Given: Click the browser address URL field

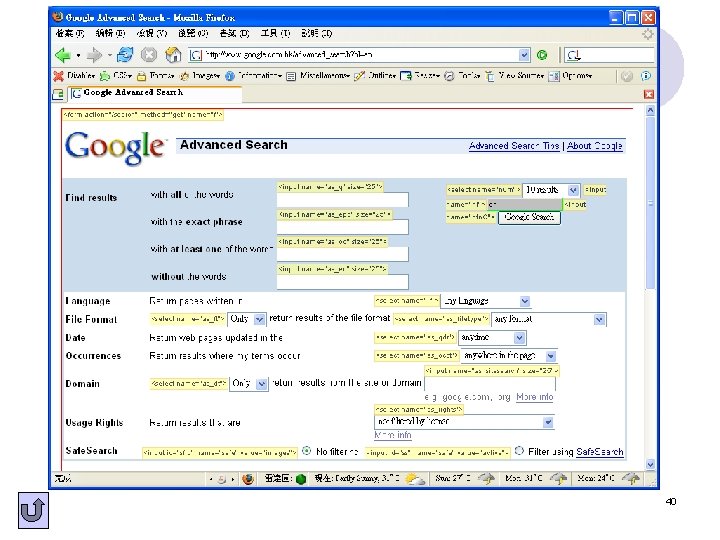Looking at the screenshot, I should click(358, 55).
